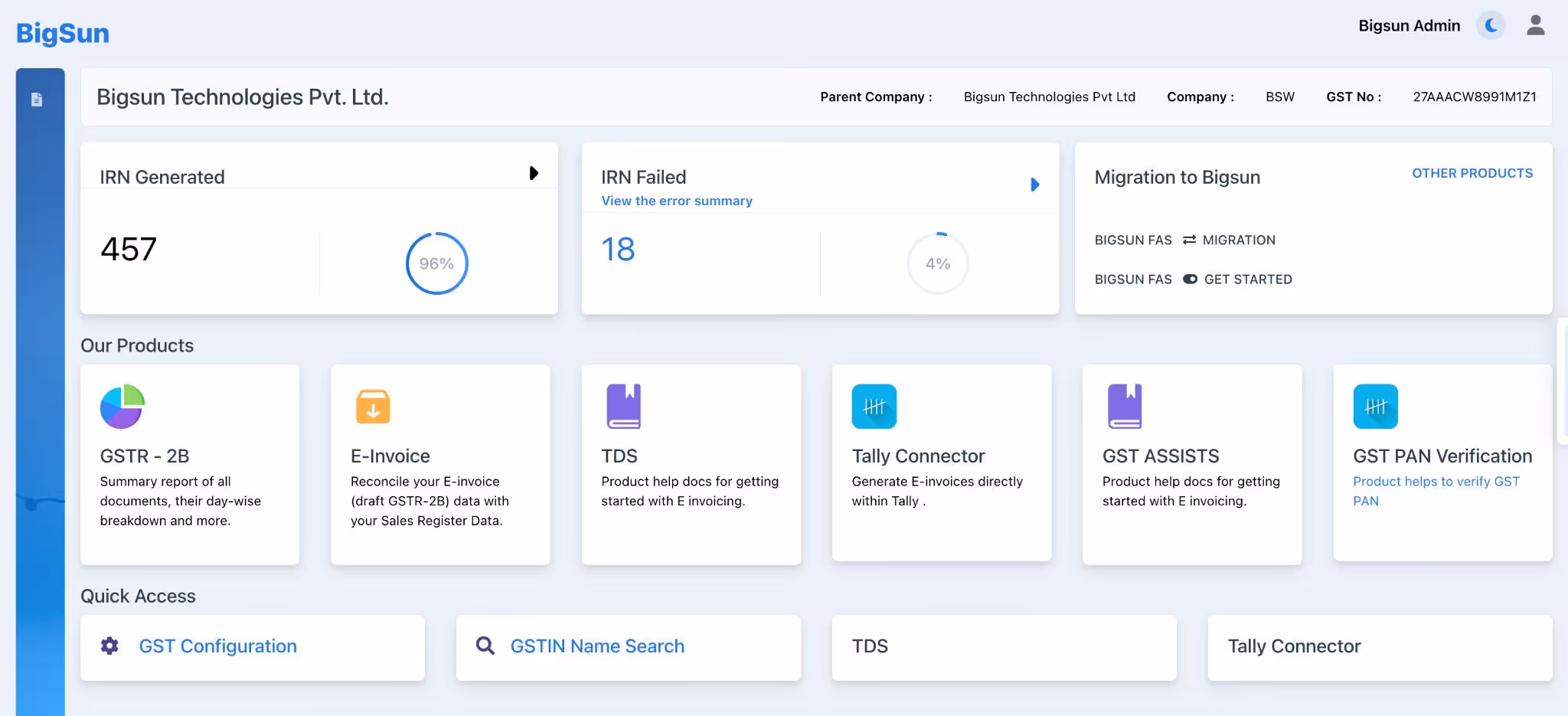Open View the error summary link
1568x716 pixels.
677,201
